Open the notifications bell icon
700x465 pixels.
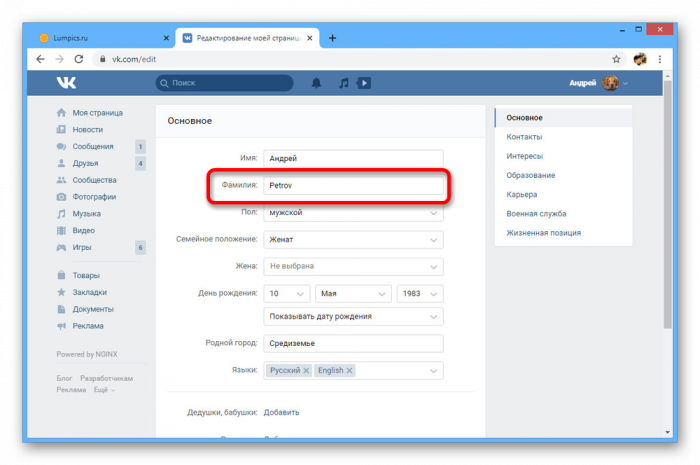(317, 83)
